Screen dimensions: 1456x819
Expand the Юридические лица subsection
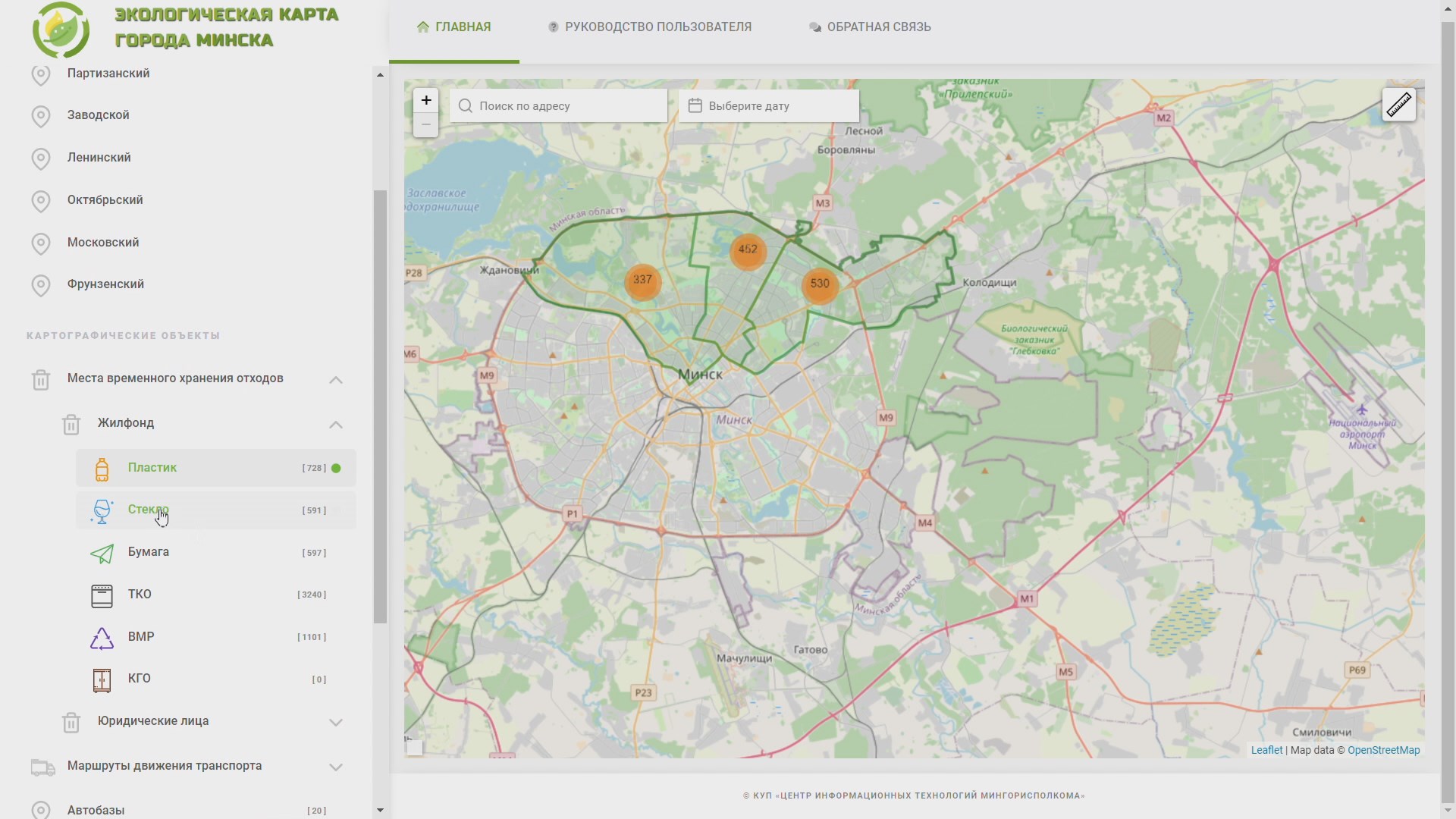pos(336,722)
